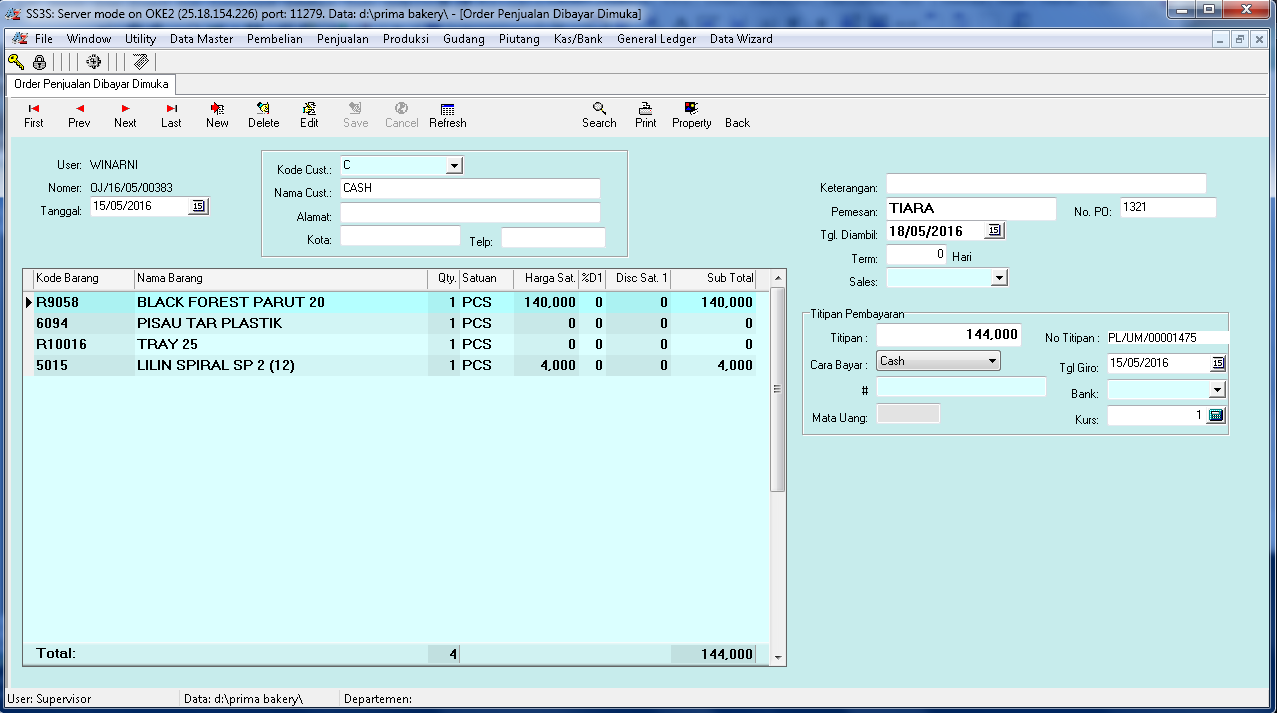Screen dimensions: 1277x713
Task: Go to Prev record
Action: click(x=79, y=115)
